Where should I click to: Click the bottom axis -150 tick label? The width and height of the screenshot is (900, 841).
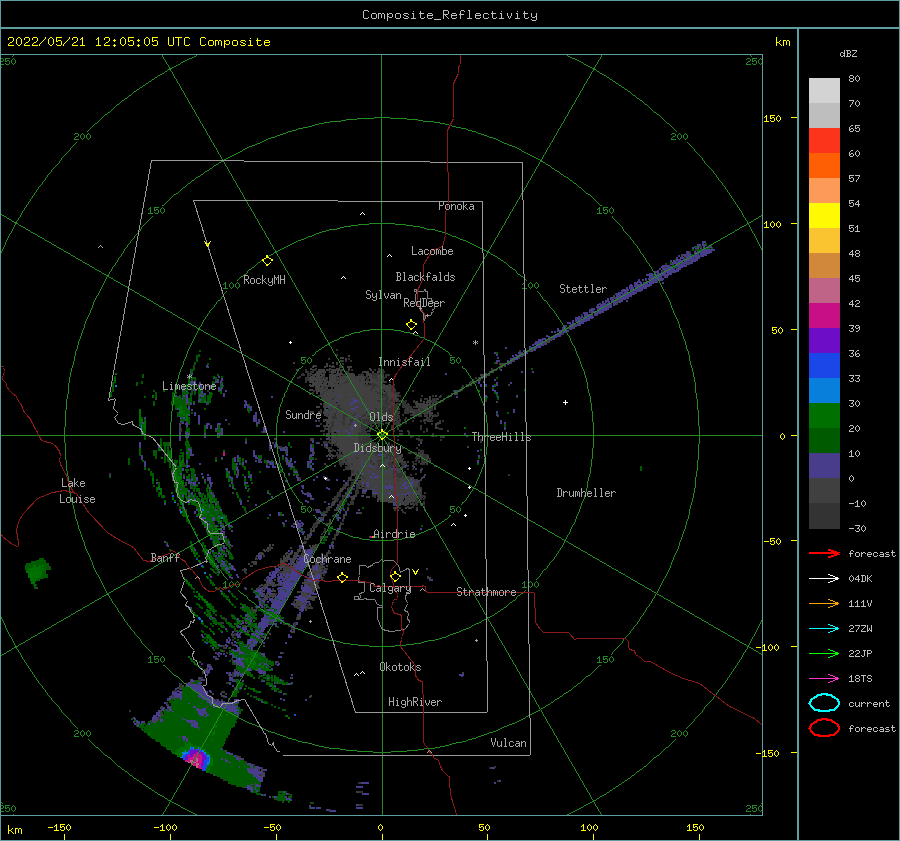(59, 827)
